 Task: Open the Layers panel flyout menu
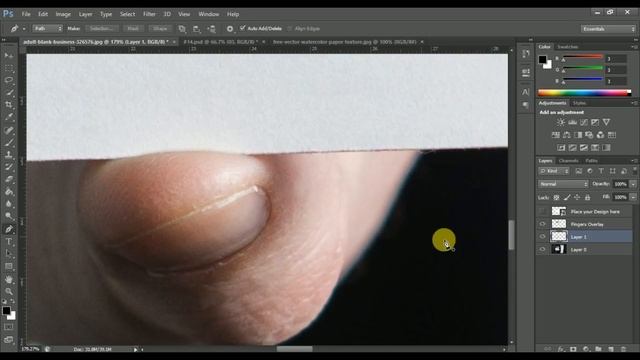(x=634, y=161)
